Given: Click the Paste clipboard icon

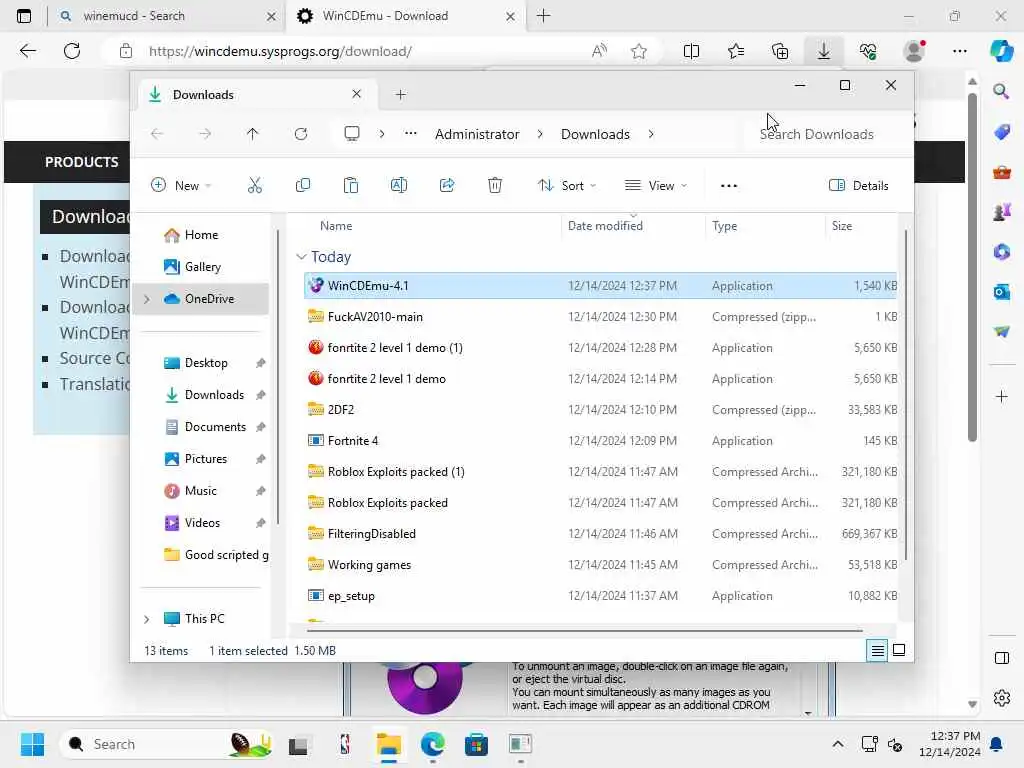Looking at the screenshot, I should coord(351,185).
